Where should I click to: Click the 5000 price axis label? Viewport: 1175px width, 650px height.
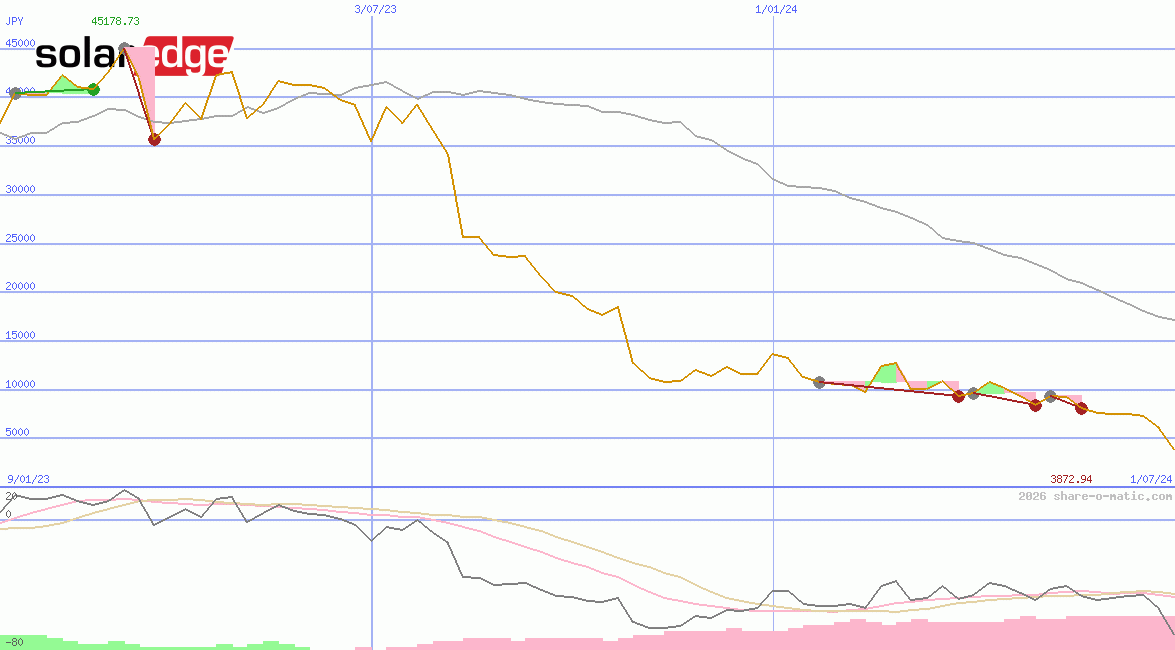pyautogui.click(x=20, y=433)
